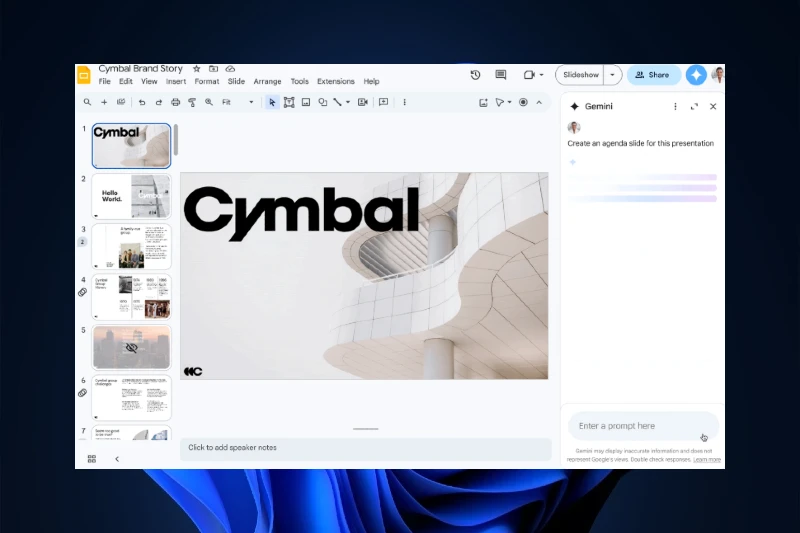Select the text box tool
The image size is (800, 533).
point(289,102)
